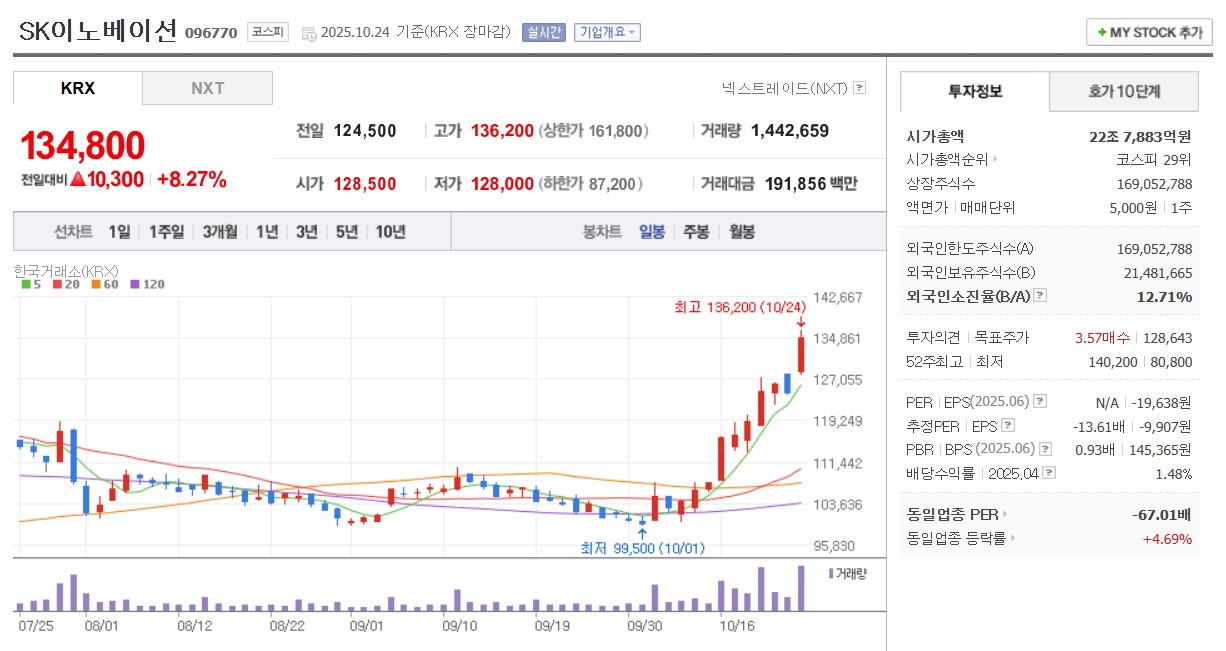Switch to the NXT tab

click(x=207, y=88)
